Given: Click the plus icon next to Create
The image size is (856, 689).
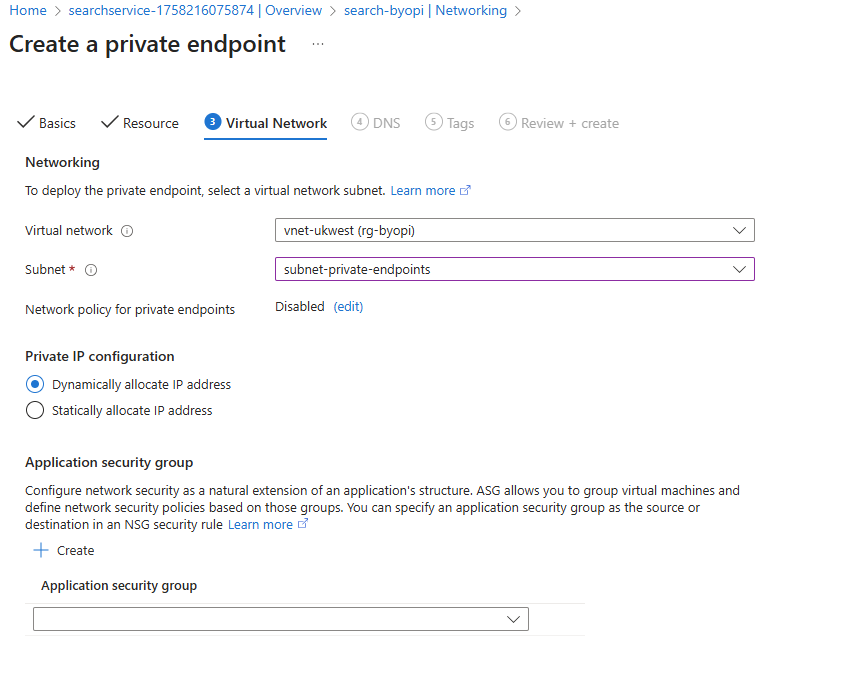Looking at the screenshot, I should tap(41, 550).
